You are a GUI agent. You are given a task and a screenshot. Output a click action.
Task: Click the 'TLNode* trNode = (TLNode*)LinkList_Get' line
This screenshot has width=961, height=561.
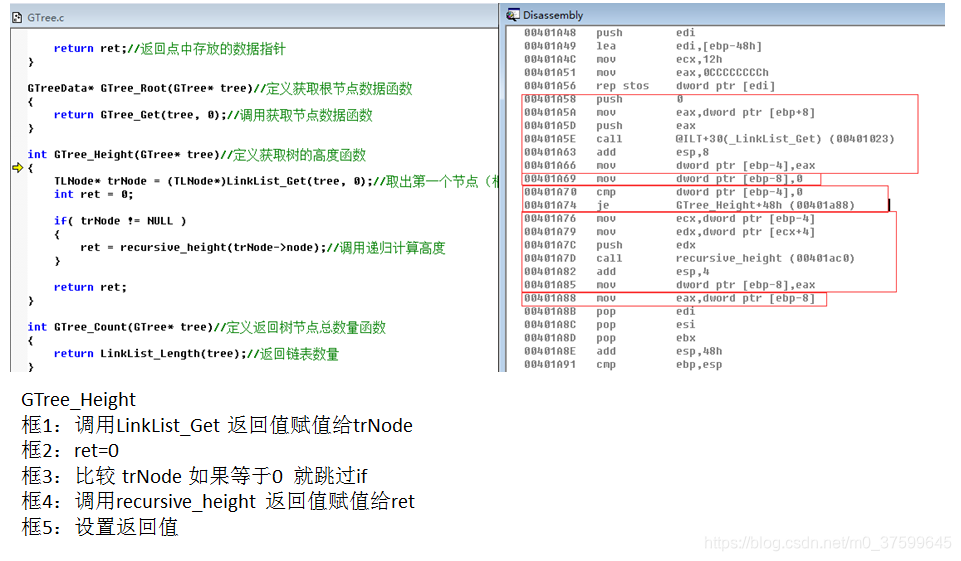(x=276, y=181)
